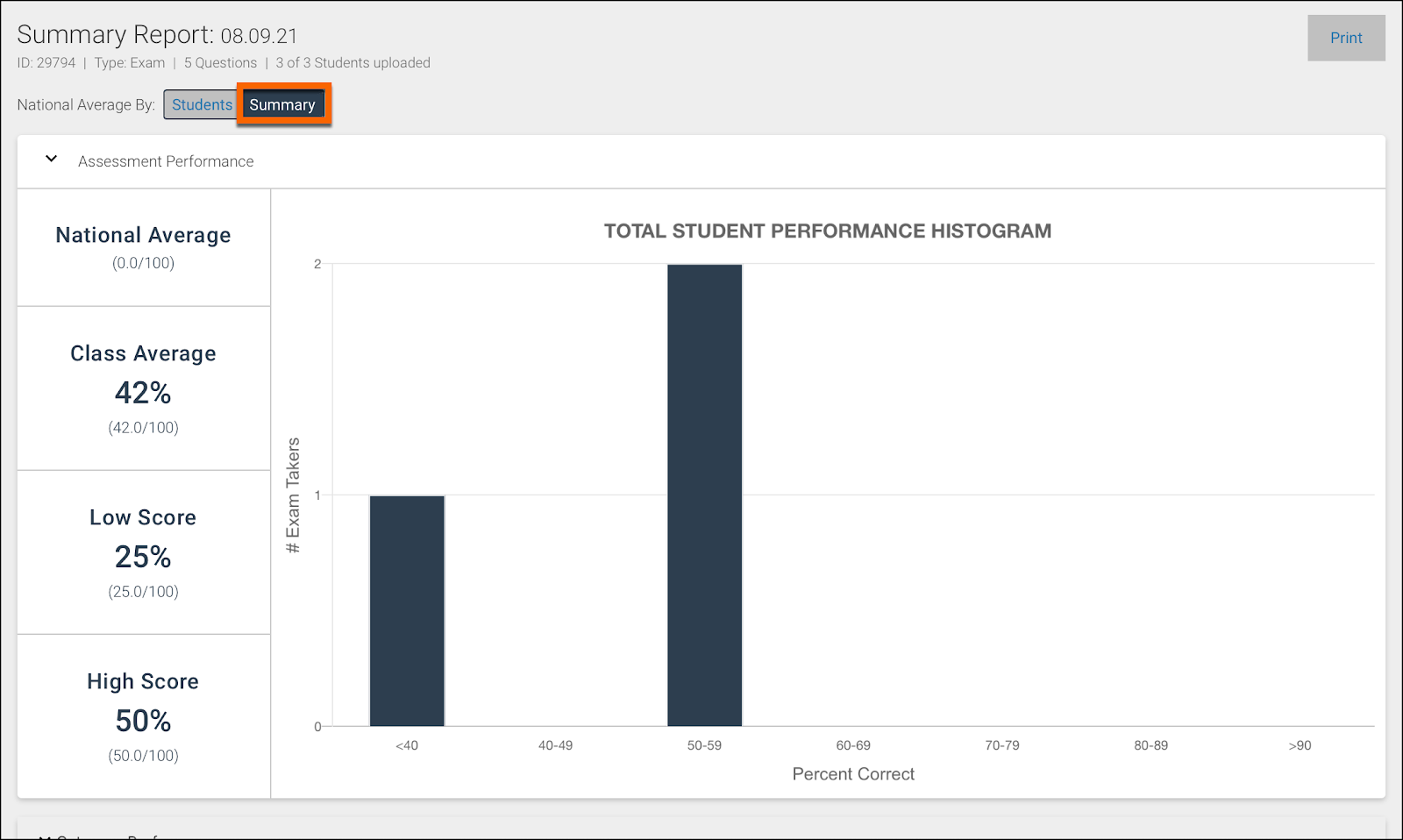Select the Class Average 42% stat card
This screenshot has height=840, width=1403.
click(143, 388)
